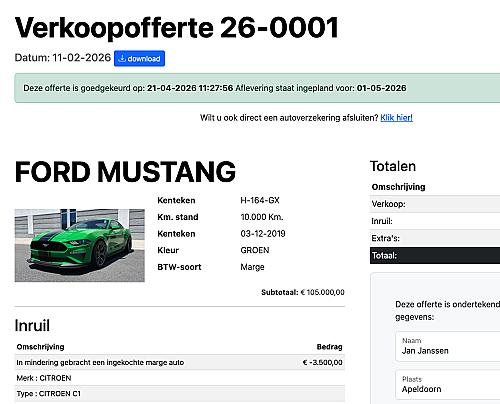Click the 'Km. stand' label
The width and height of the screenshot is (500, 404).
(178, 217)
